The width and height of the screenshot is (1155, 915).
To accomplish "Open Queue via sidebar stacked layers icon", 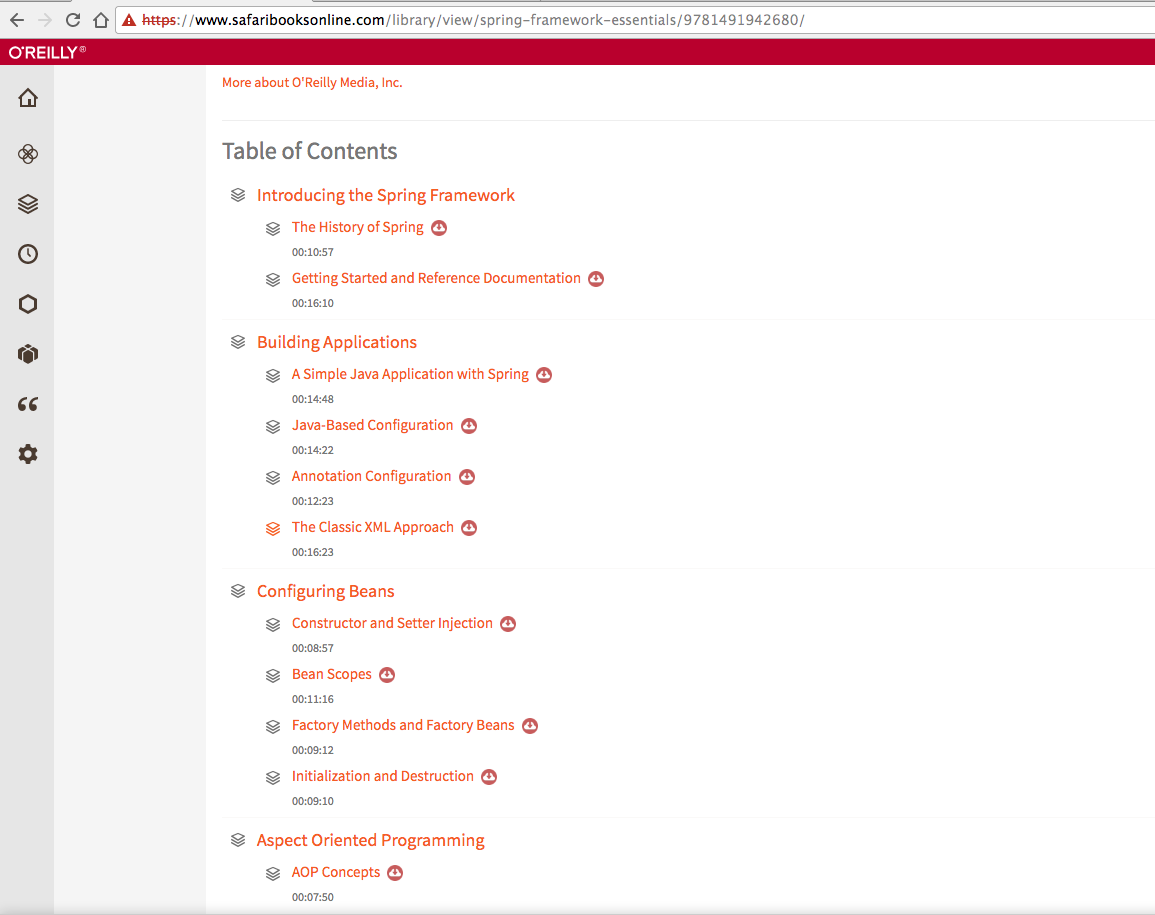I will 28,204.
